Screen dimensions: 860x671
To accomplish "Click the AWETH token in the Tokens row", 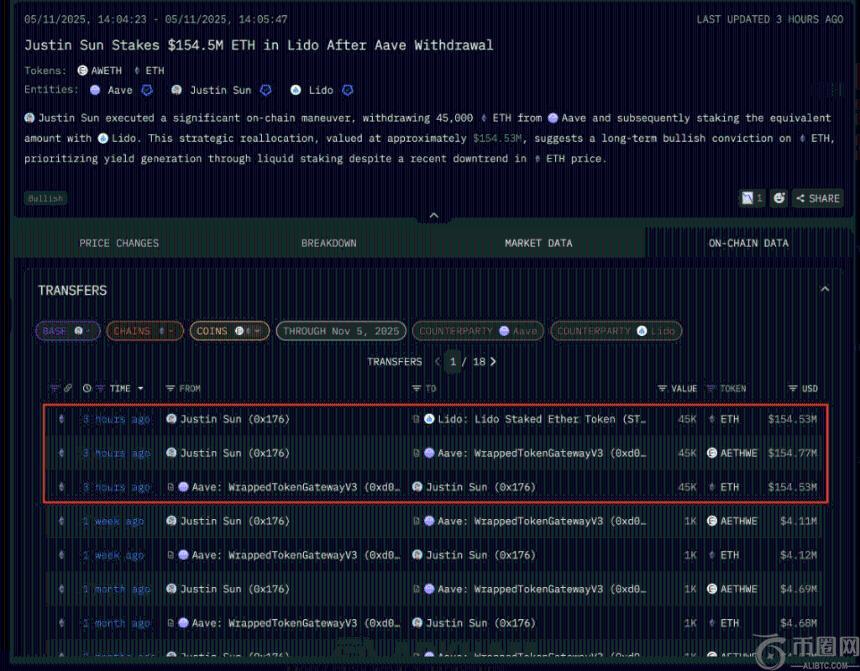I will [103, 71].
